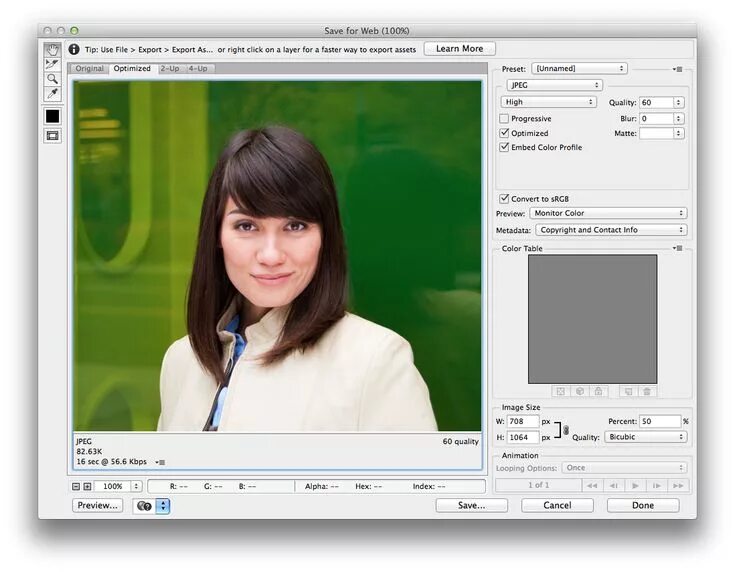Click the image Height field

point(523,437)
